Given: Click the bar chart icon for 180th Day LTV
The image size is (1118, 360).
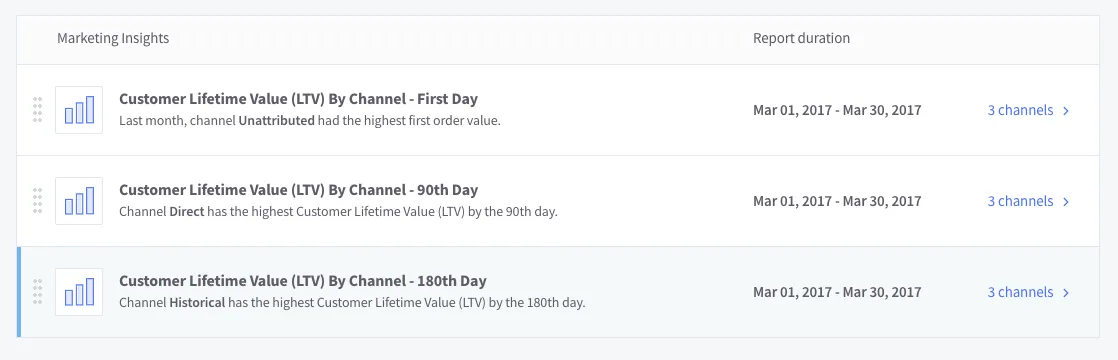Looking at the screenshot, I should pos(79,292).
